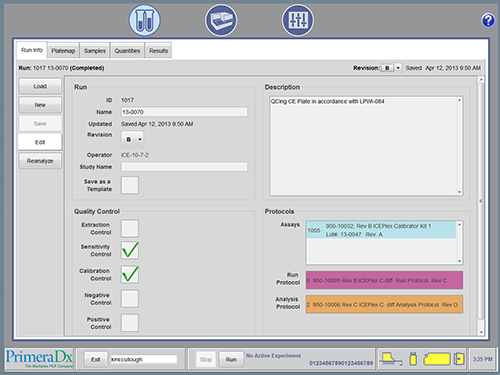Click the Assays list scroll up arrow
Viewport: 500px width, 375px height.
[459, 225]
